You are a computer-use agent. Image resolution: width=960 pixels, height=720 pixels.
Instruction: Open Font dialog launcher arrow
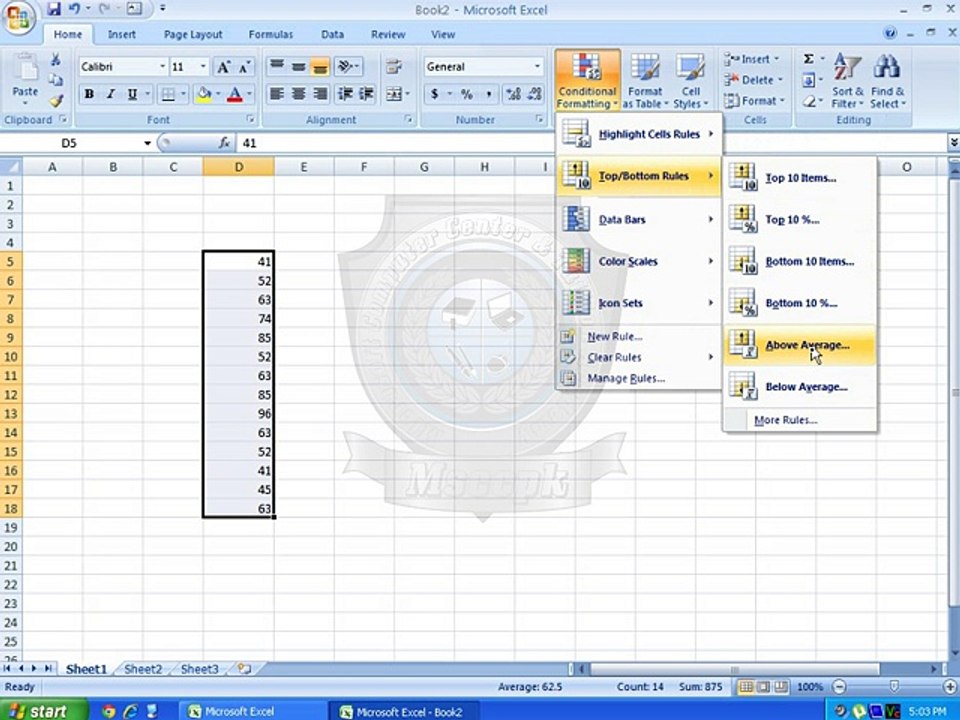[x=250, y=119]
